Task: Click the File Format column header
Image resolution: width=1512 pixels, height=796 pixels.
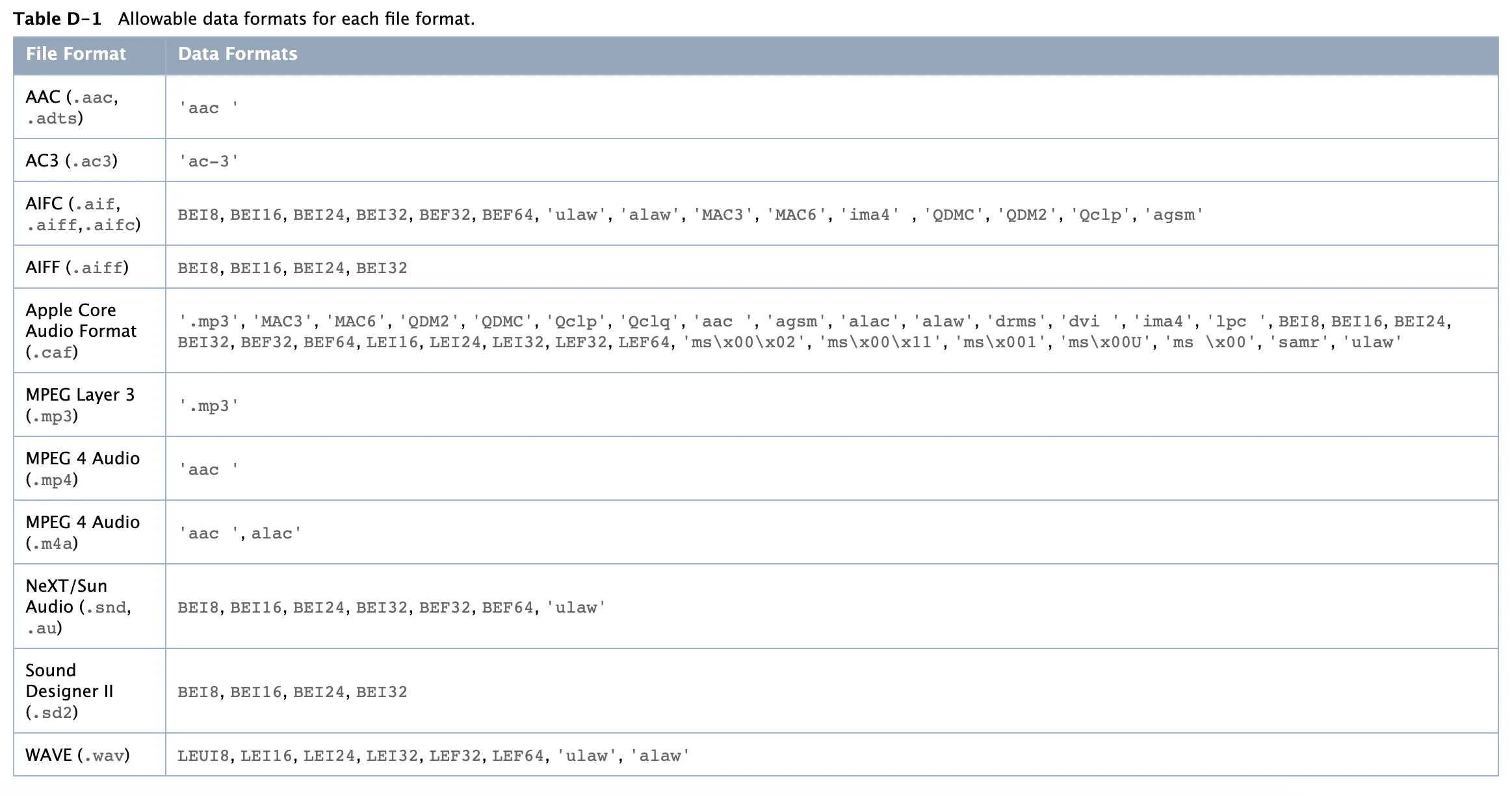Action: (75, 54)
